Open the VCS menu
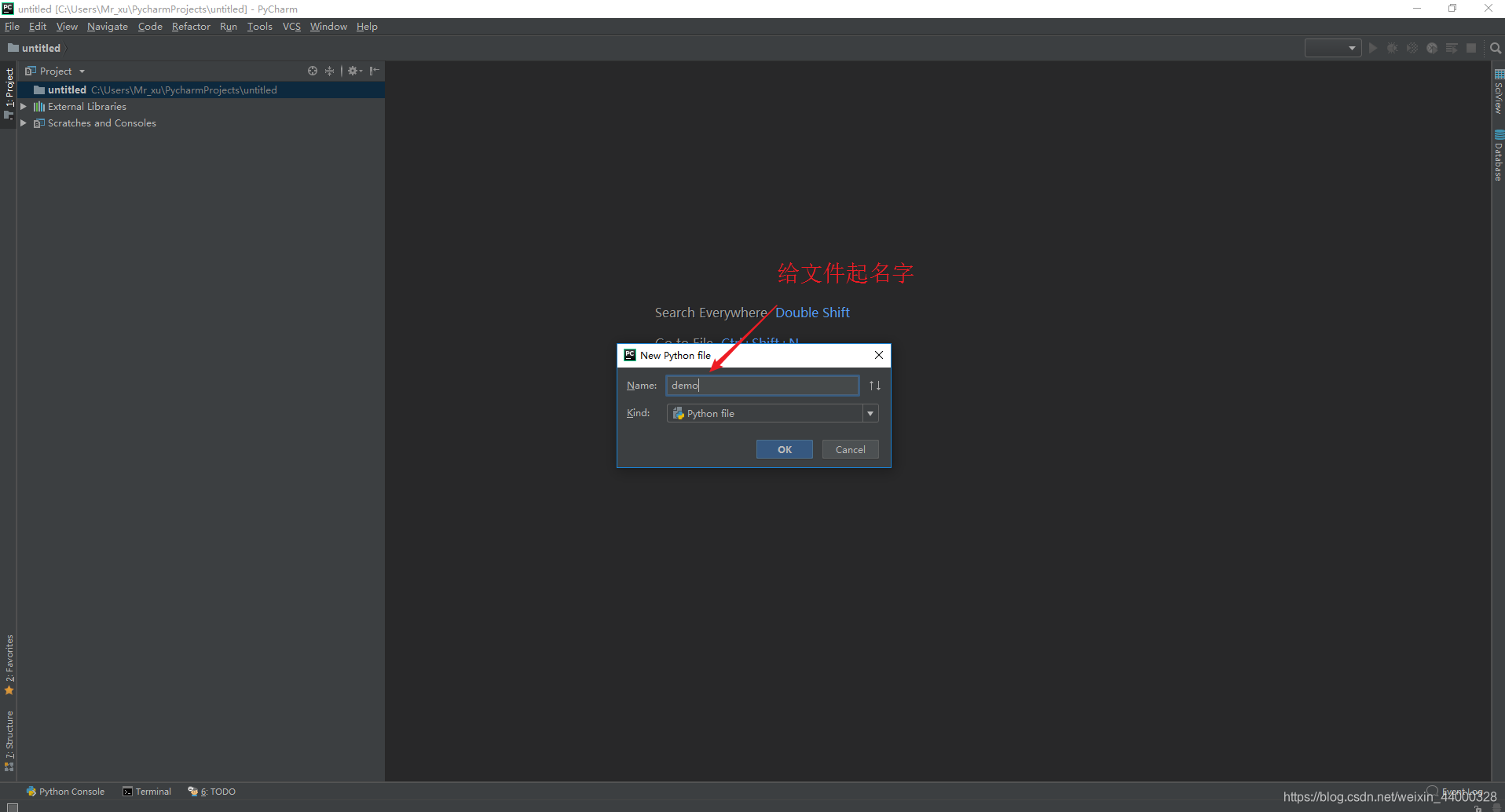 pyautogui.click(x=291, y=27)
